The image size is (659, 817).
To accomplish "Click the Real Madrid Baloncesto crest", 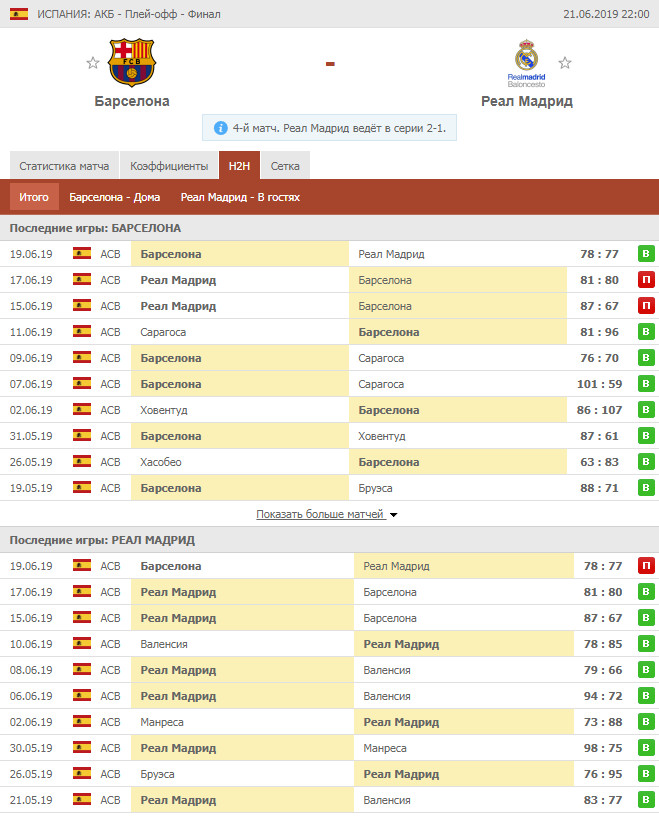I will (x=527, y=63).
